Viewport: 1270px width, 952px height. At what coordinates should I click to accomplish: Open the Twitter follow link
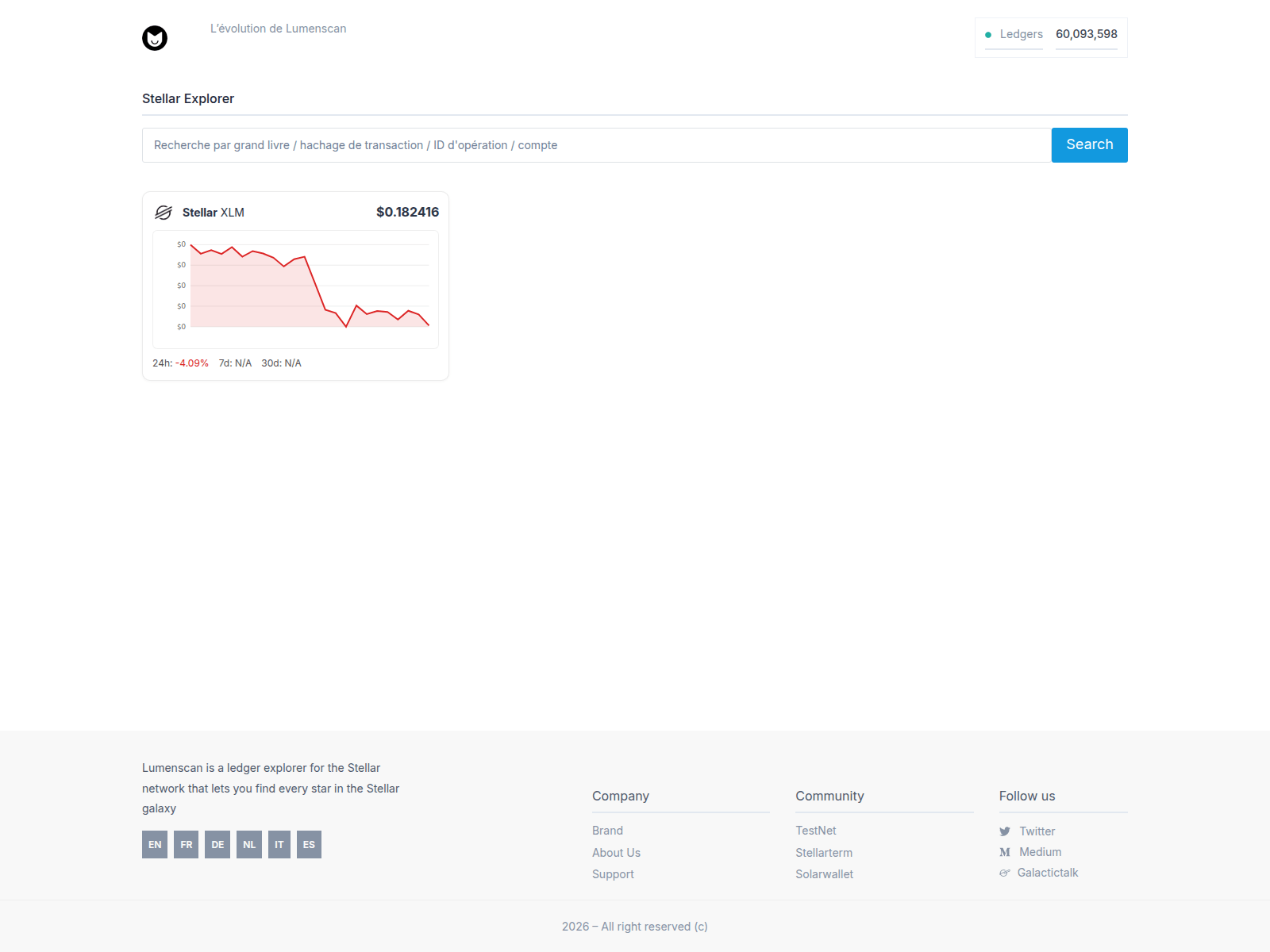coord(1037,831)
